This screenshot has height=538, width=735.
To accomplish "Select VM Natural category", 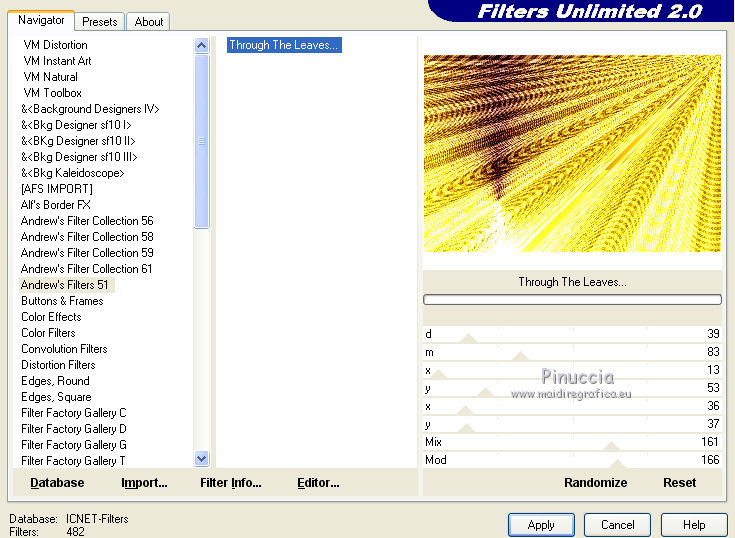I will (51, 77).
